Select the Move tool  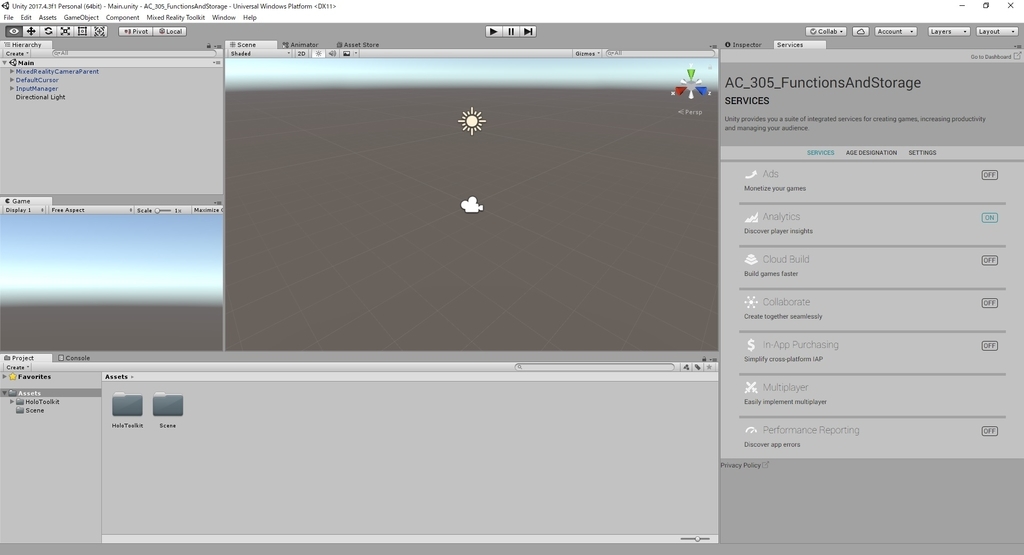point(31,31)
